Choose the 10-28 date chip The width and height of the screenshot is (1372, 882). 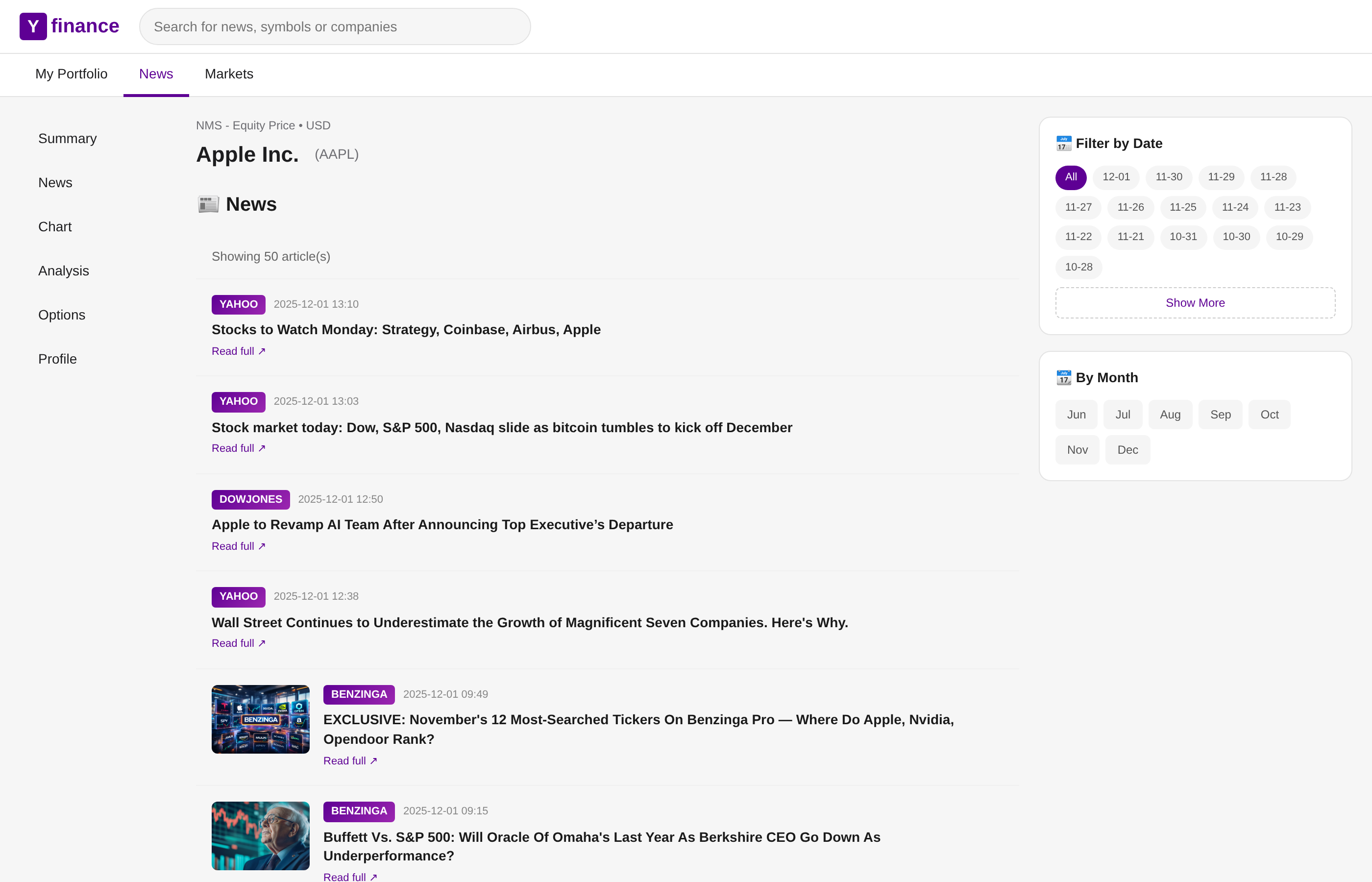tap(1078, 267)
